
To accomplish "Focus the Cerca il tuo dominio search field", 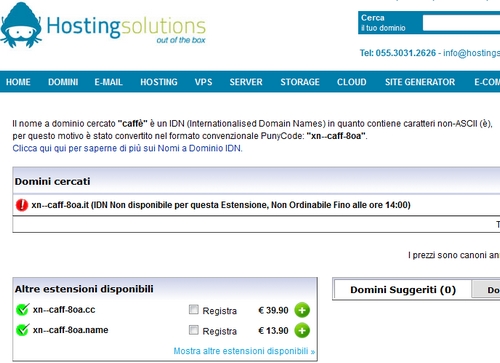I will pyautogui.click(x=461, y=23).
